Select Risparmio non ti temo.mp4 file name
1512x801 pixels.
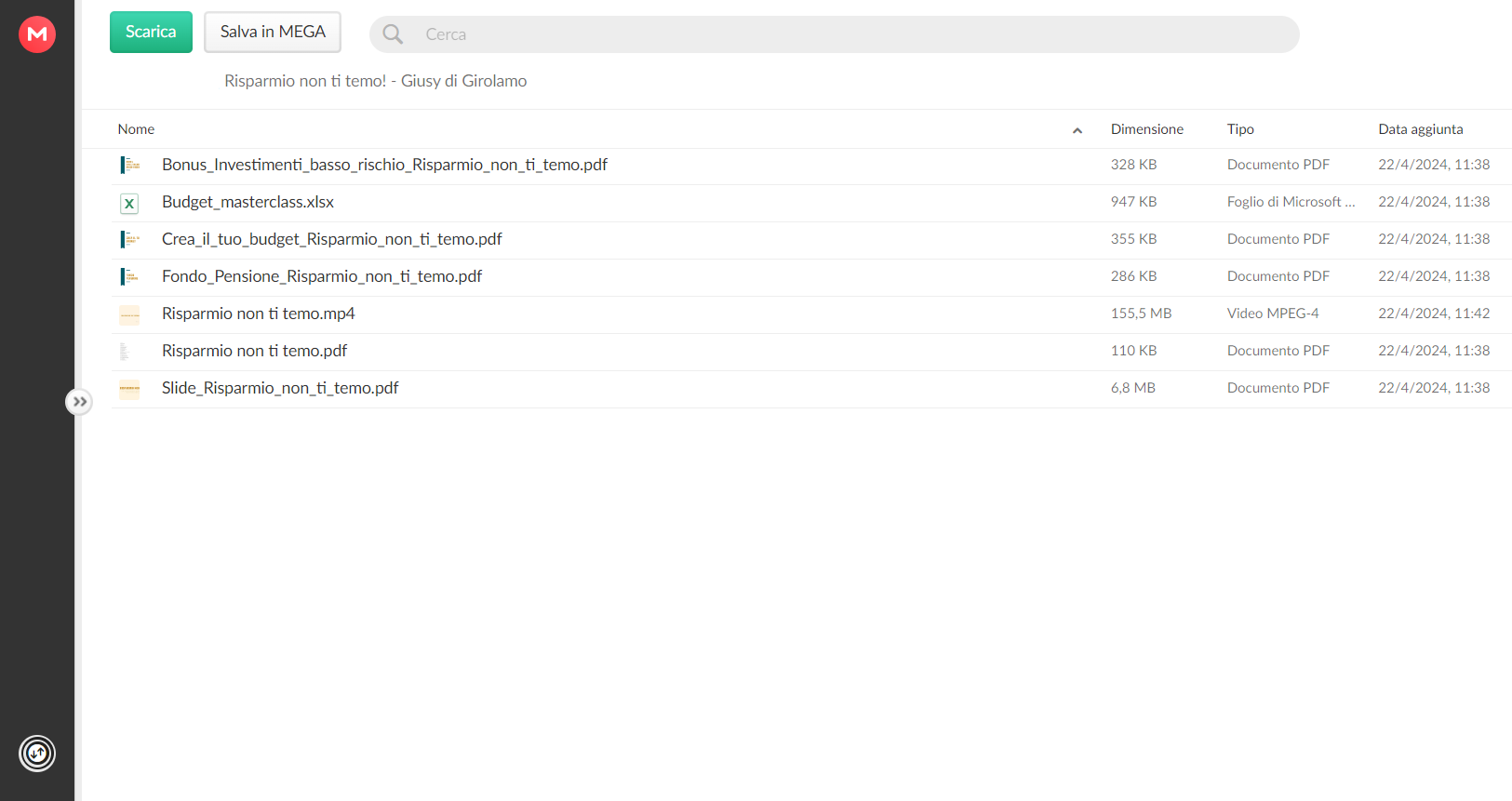(x=259, y=314)
